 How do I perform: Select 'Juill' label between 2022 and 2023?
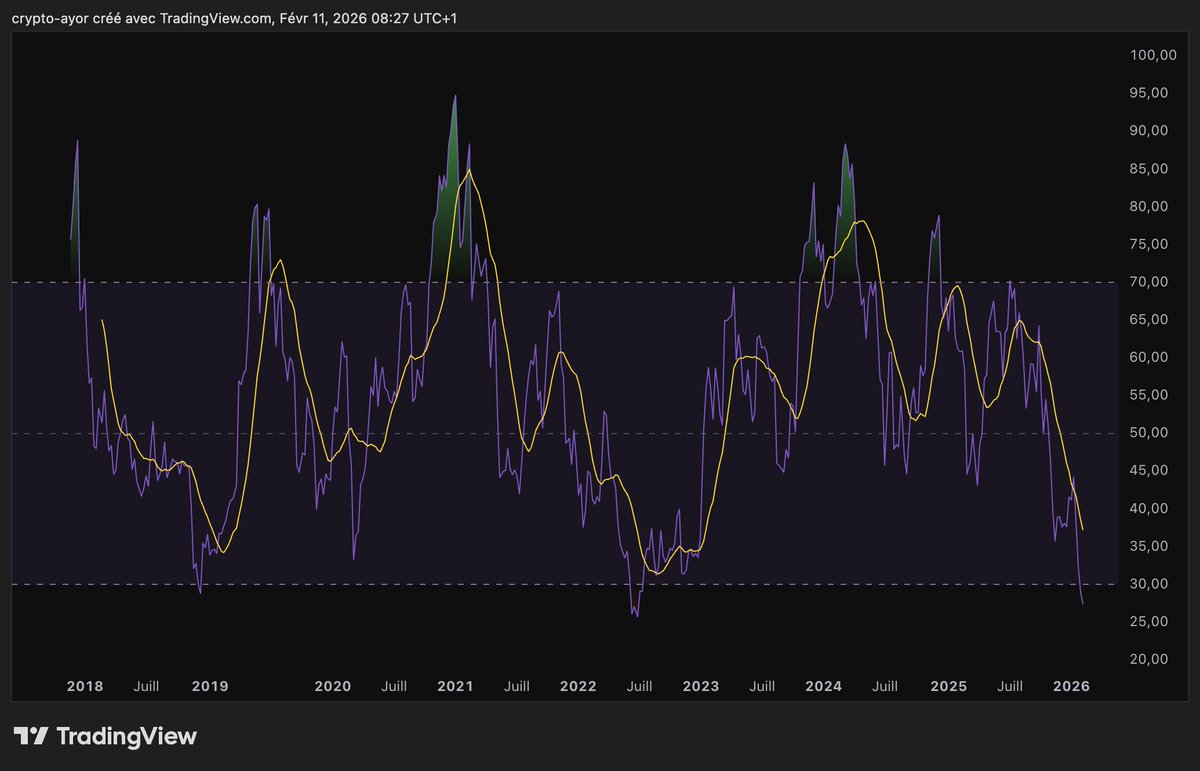pos(639,687)
